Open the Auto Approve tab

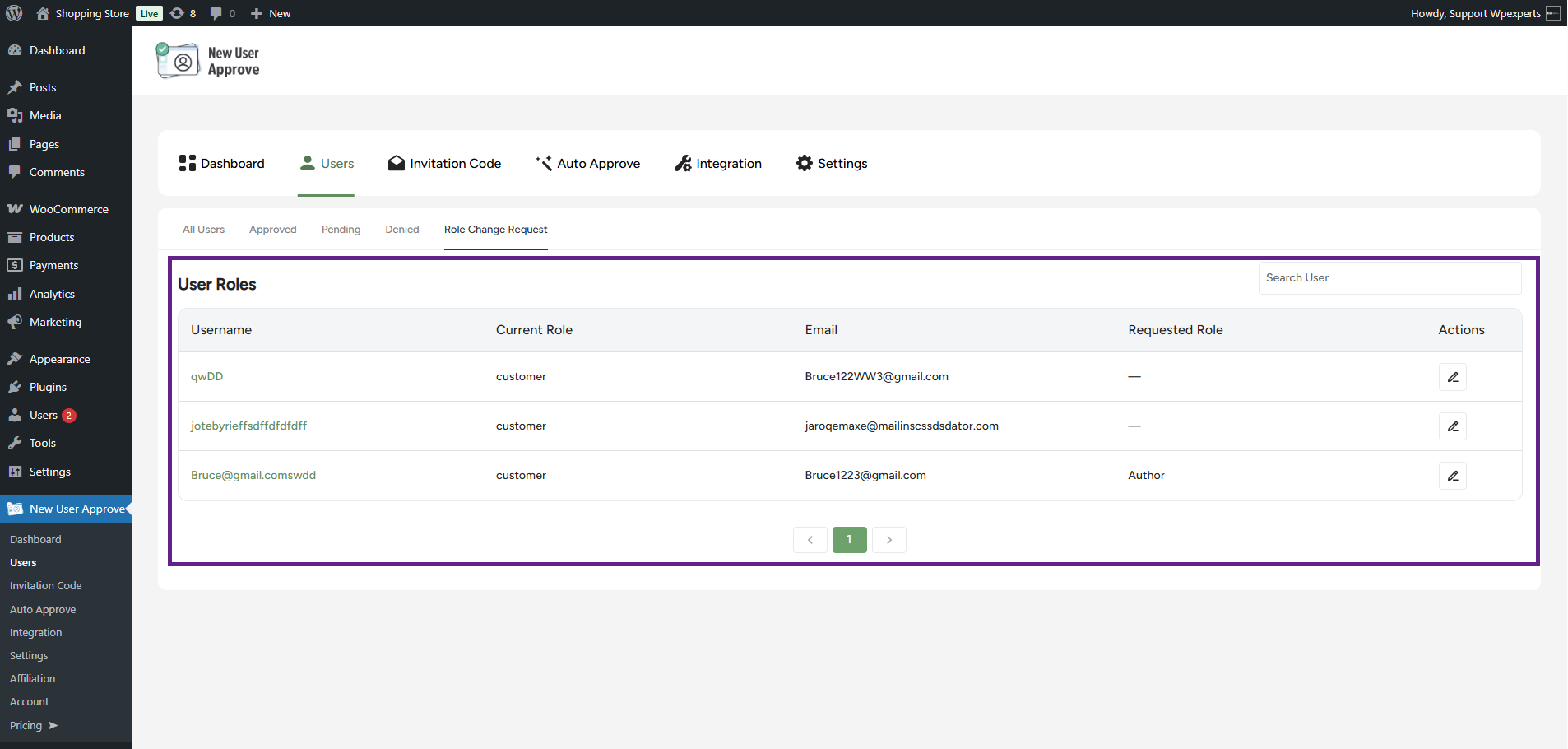587,164
